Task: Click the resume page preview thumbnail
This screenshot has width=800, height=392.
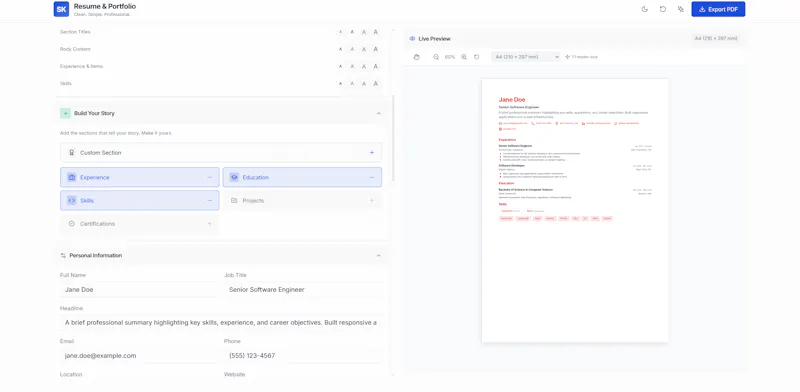Action: [575, 210]
